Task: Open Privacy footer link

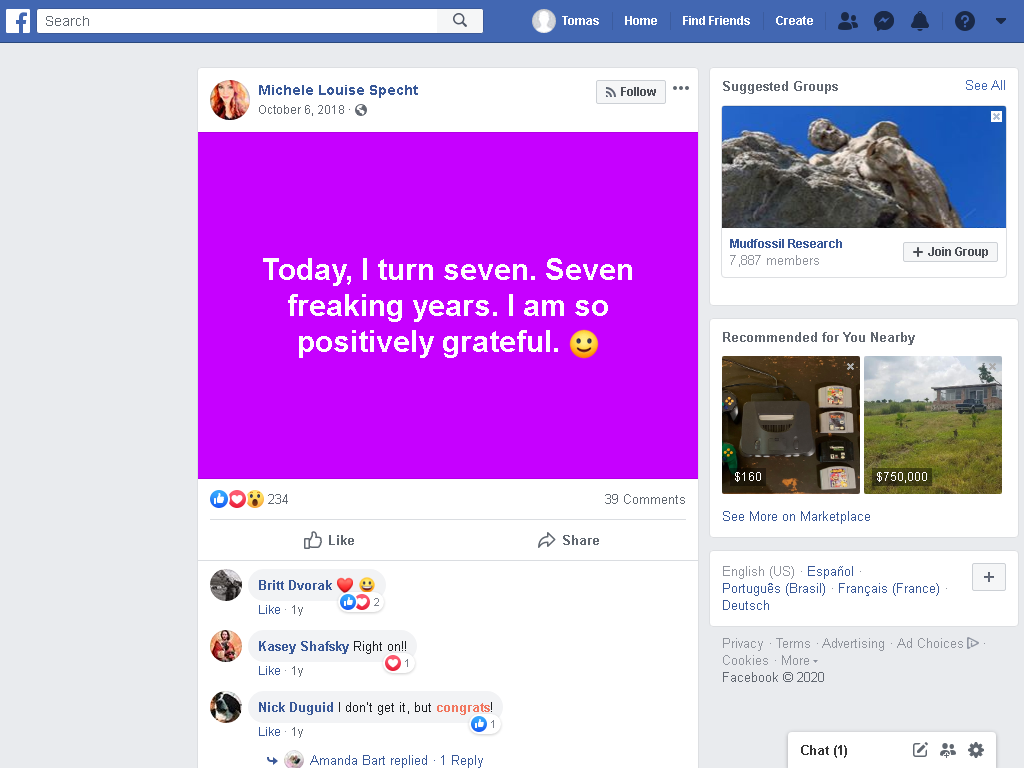Action: coord(743,643)
